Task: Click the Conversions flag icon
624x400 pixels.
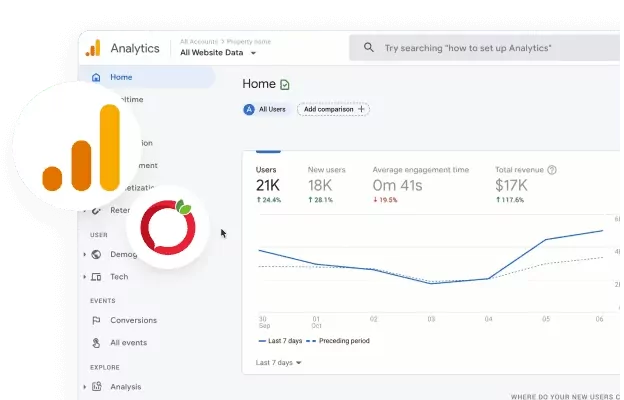Action: pyautogui.click(x=96, y=320)
